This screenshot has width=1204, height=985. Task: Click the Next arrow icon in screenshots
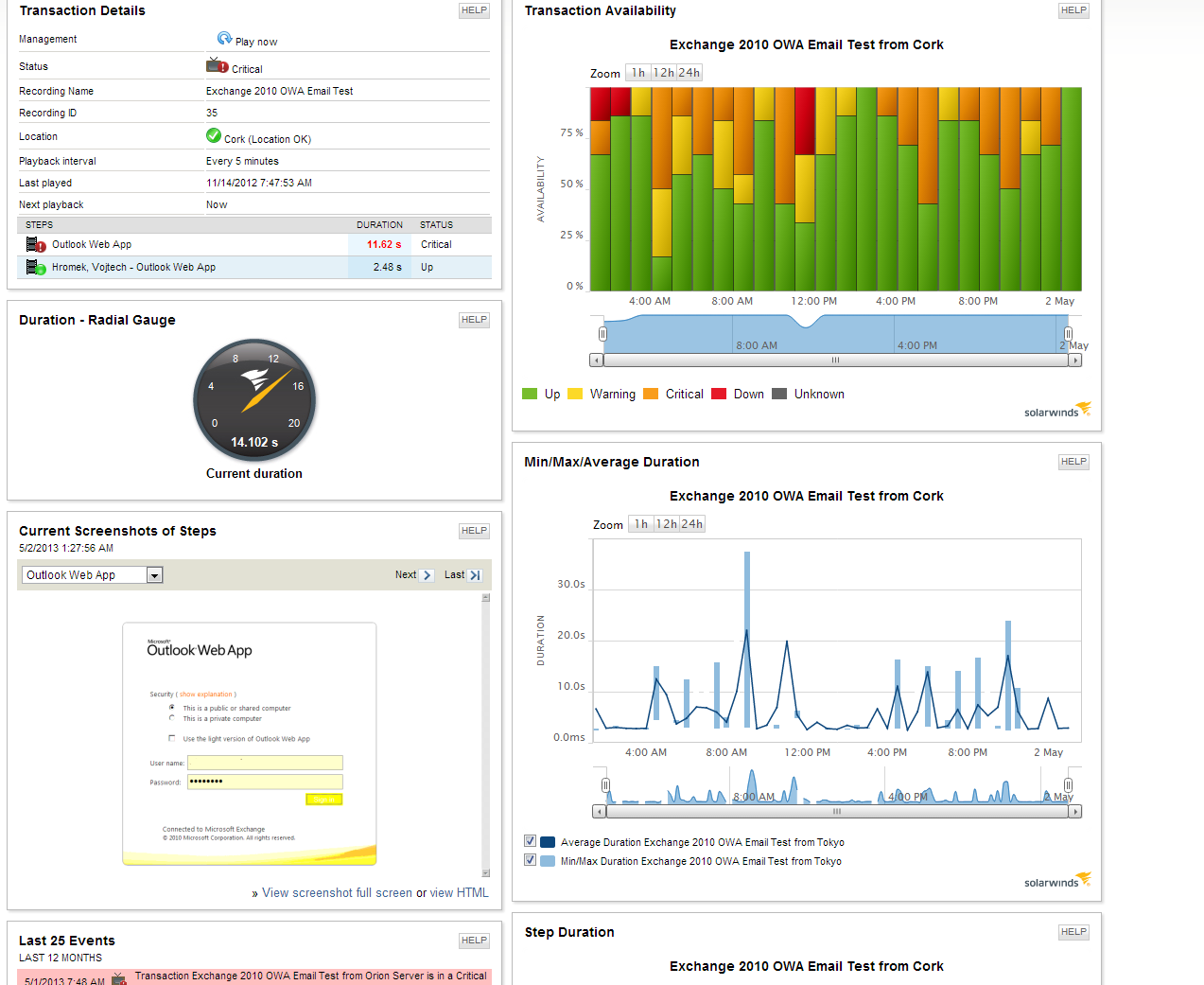click(x=427, y=575)
